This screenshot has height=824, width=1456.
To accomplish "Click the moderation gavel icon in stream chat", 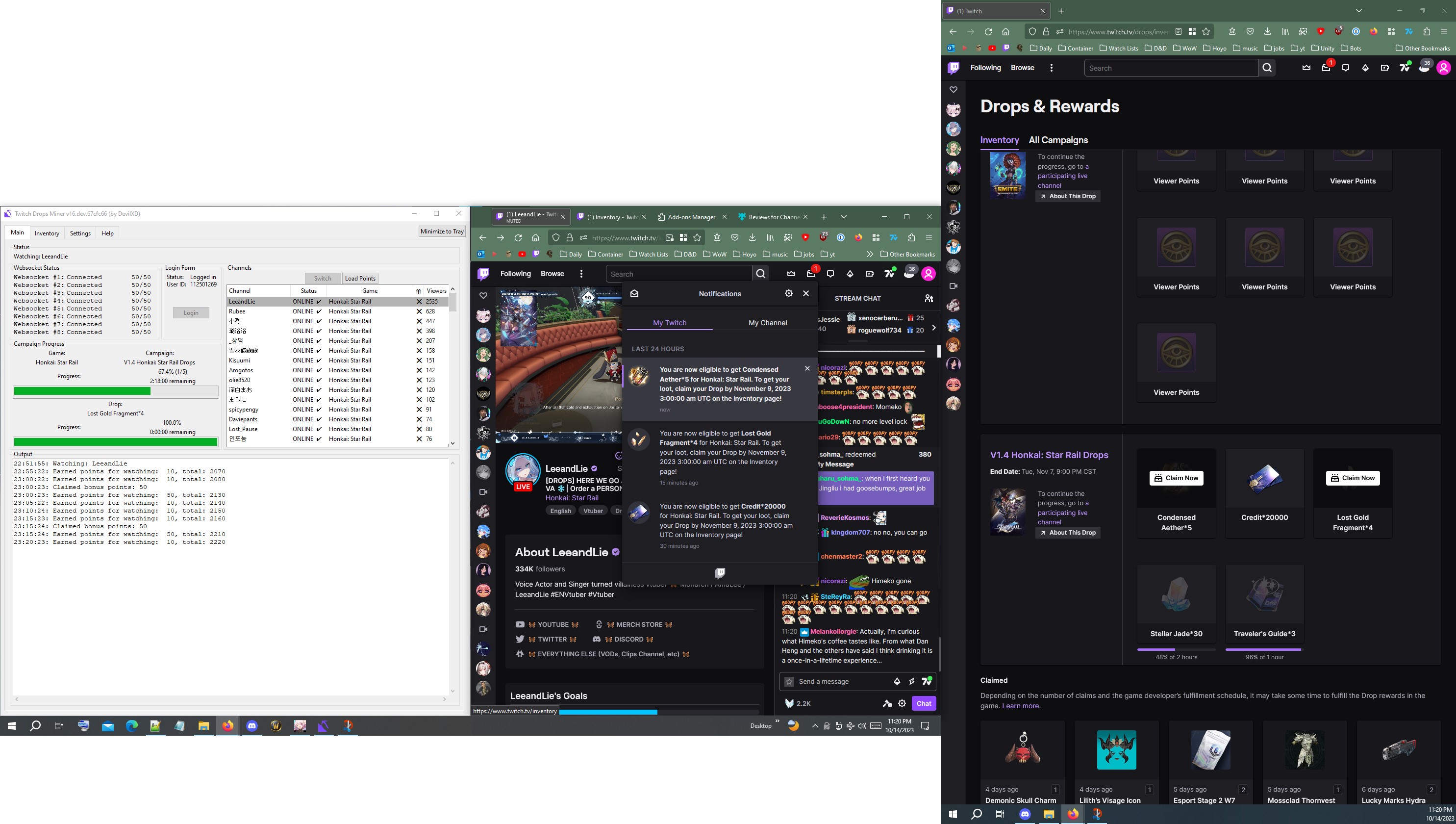I will [887, 703].
